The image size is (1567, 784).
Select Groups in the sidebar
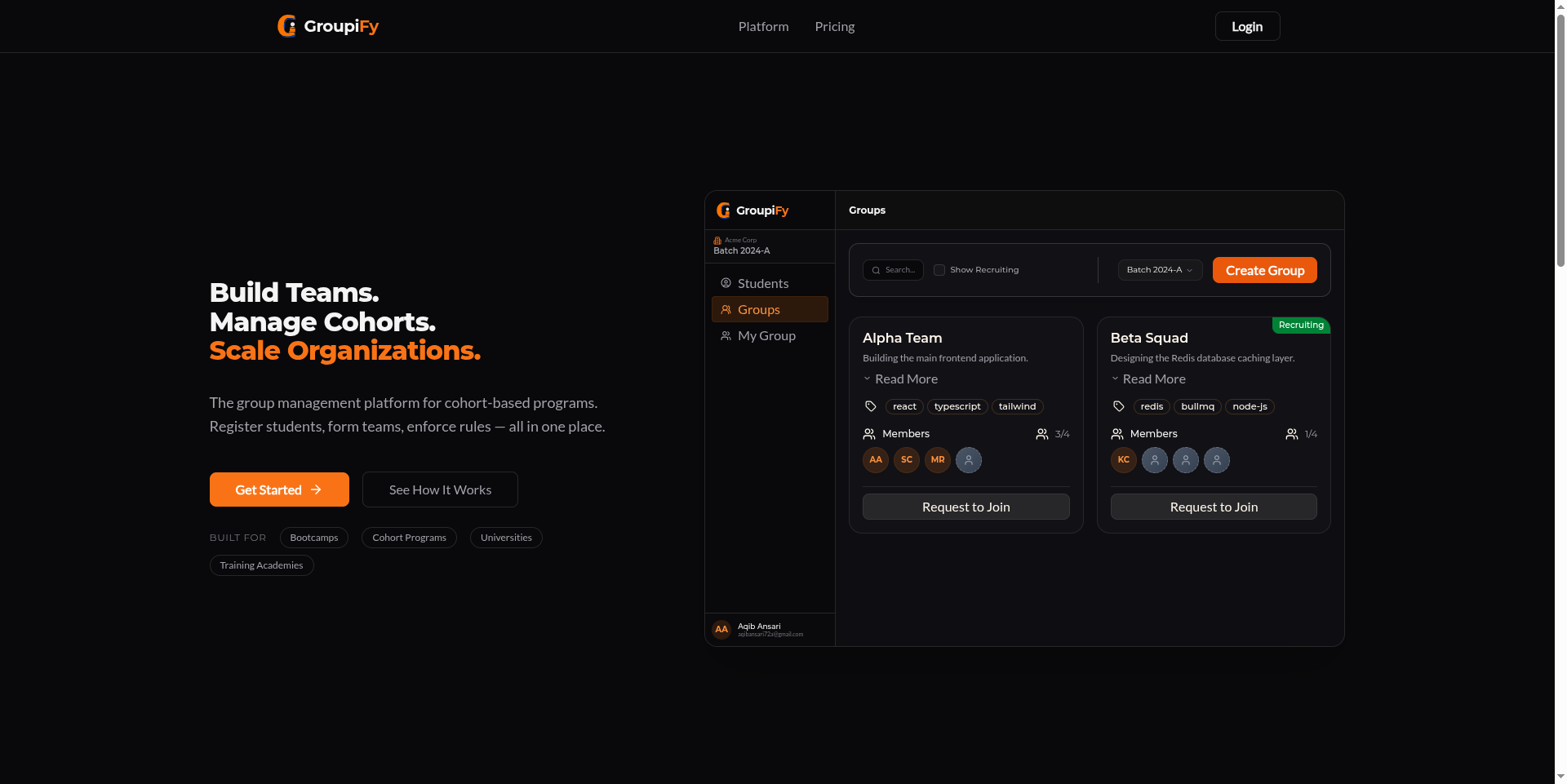tap(770, 309)
